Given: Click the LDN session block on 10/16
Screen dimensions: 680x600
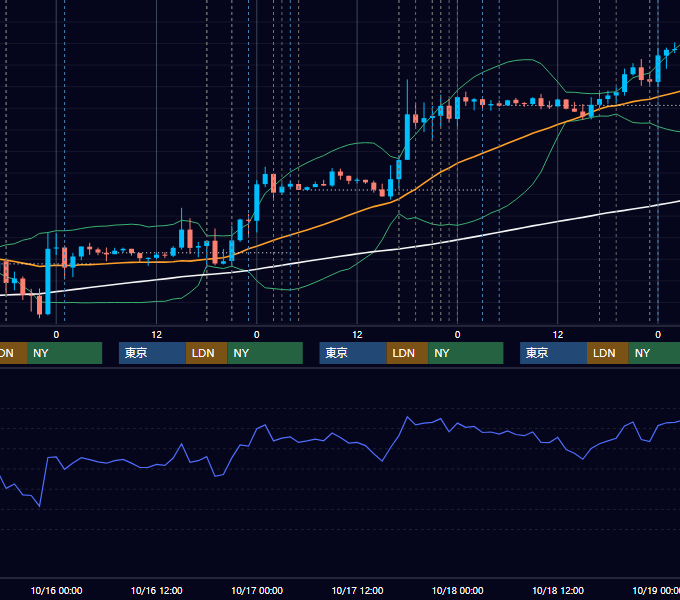Looking at the screenshot, I should (206, 353).
